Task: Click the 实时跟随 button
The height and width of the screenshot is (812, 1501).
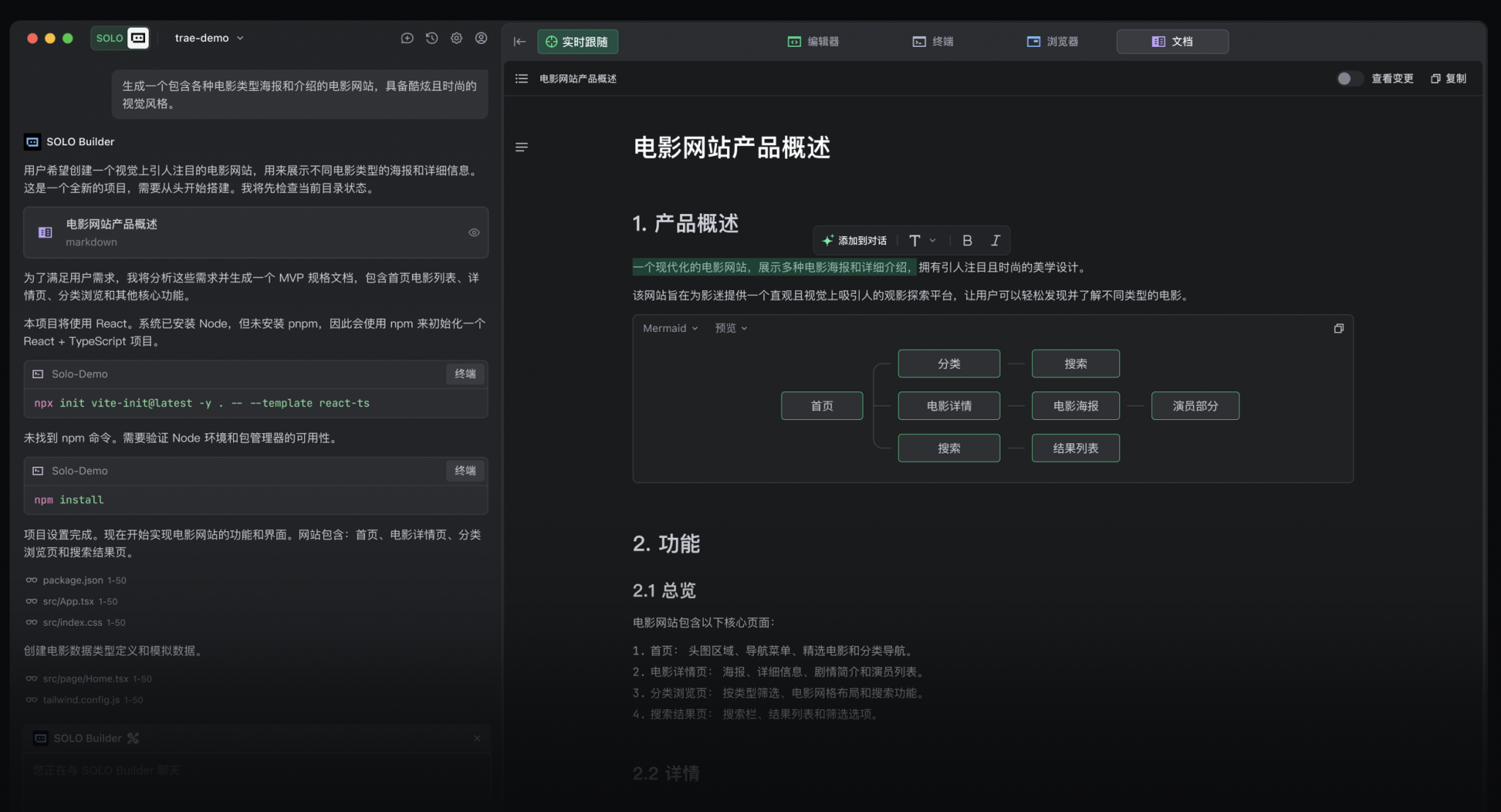Action: point(578,42)
